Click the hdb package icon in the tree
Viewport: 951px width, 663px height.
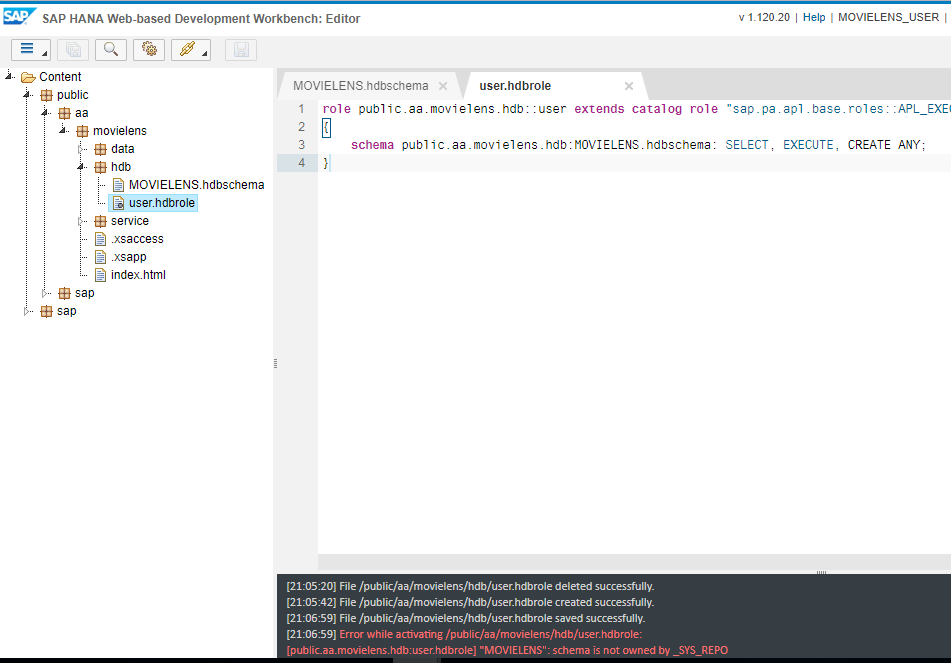[102, 166]
